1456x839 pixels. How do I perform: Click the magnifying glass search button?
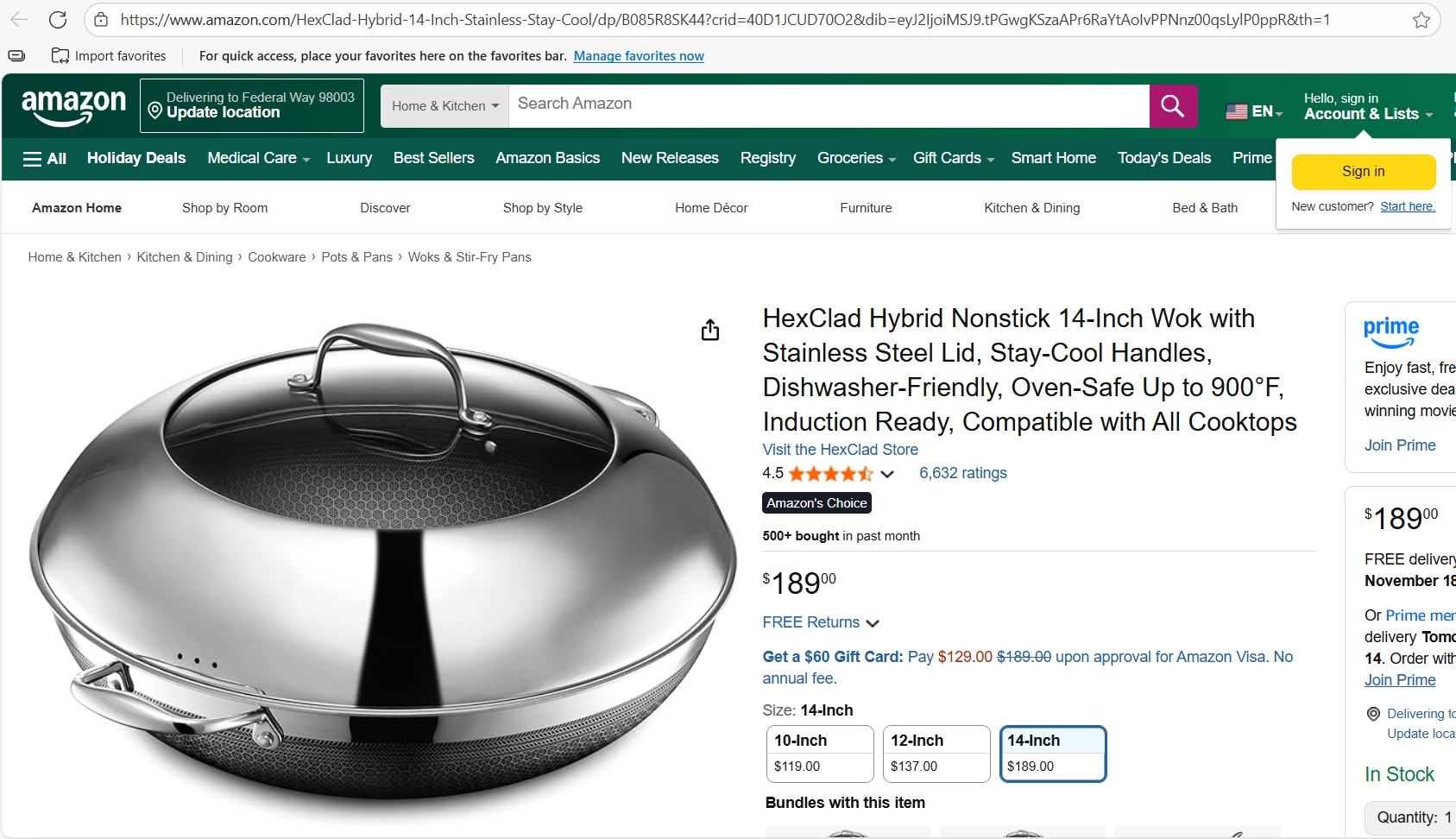click(1172, 106)
